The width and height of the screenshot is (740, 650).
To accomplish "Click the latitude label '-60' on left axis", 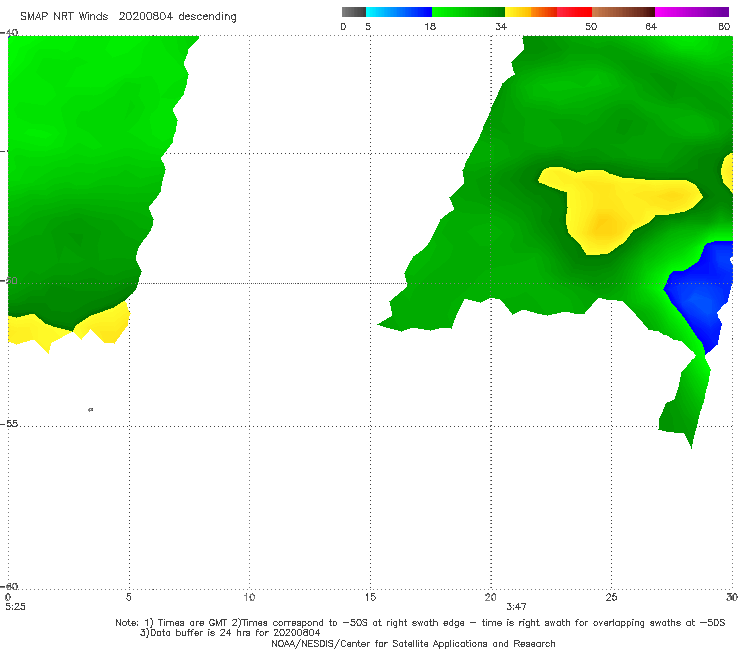I will pyautogui.click(x=9, y=586).
